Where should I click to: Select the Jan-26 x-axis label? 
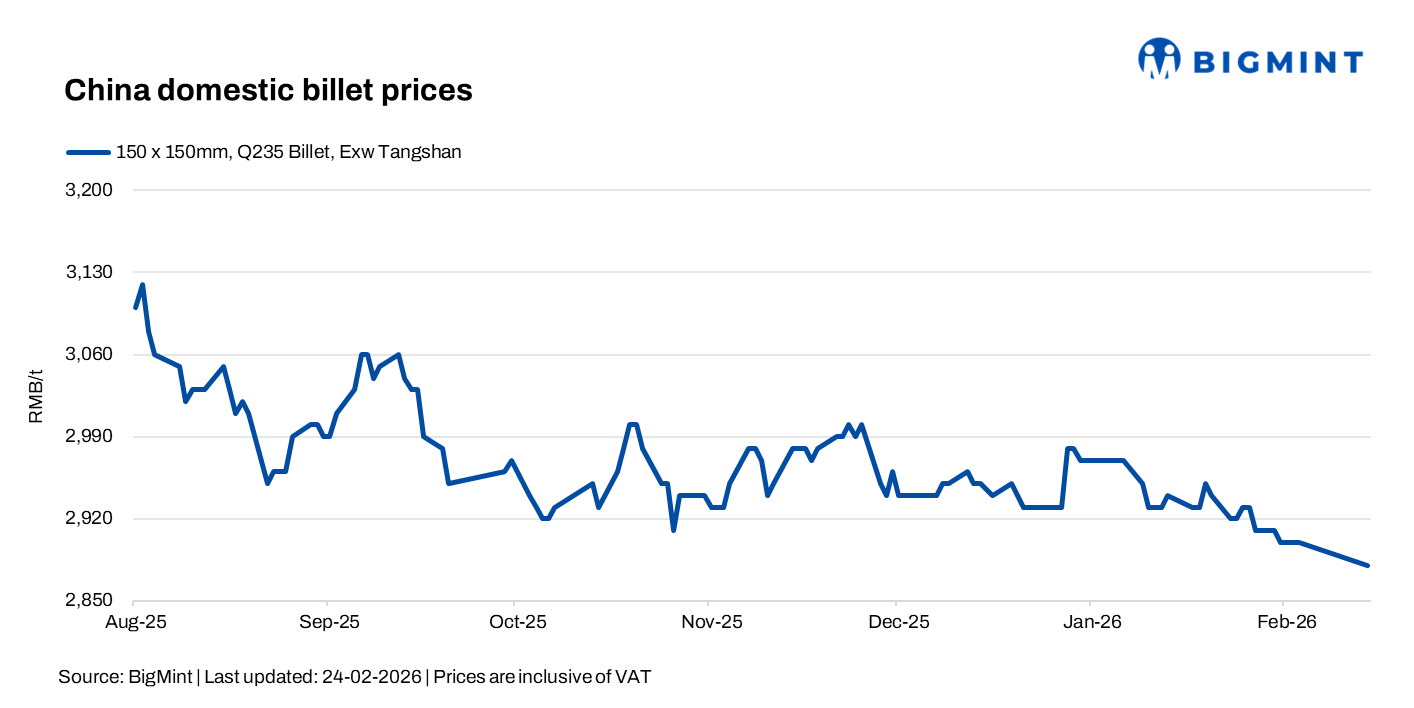1090,622
